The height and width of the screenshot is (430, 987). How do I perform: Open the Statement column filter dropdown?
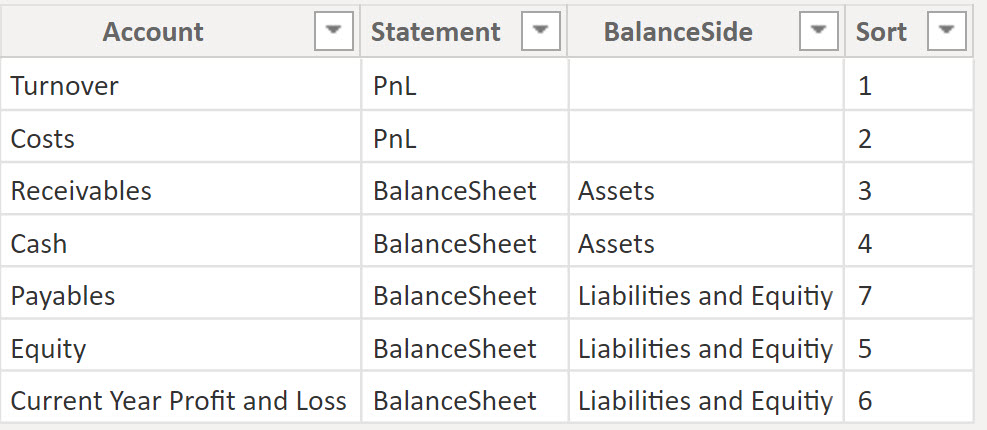click(541, 31)
